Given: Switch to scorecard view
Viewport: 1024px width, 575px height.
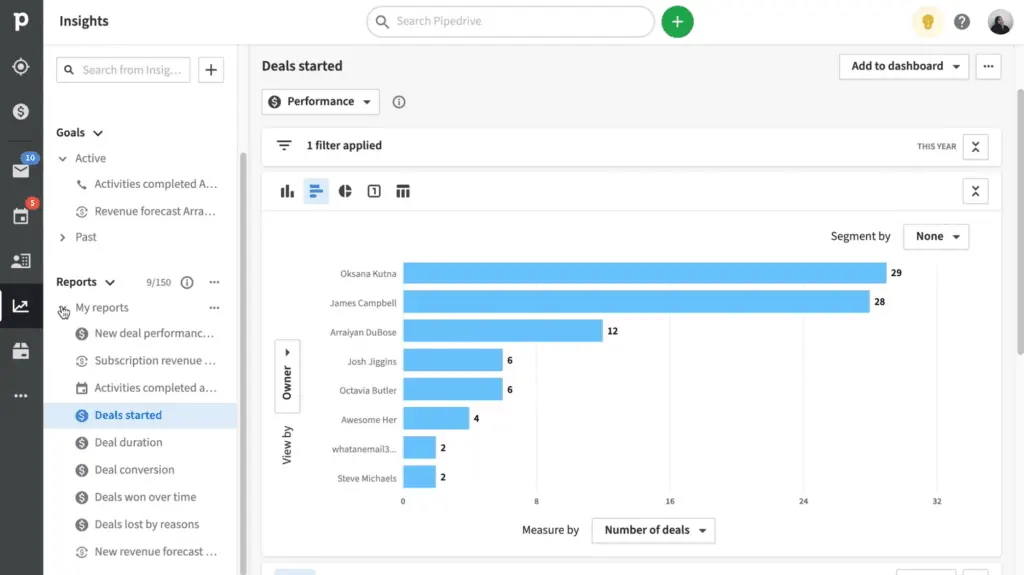Looking at the screenshot, I should [x=374, y=191].
